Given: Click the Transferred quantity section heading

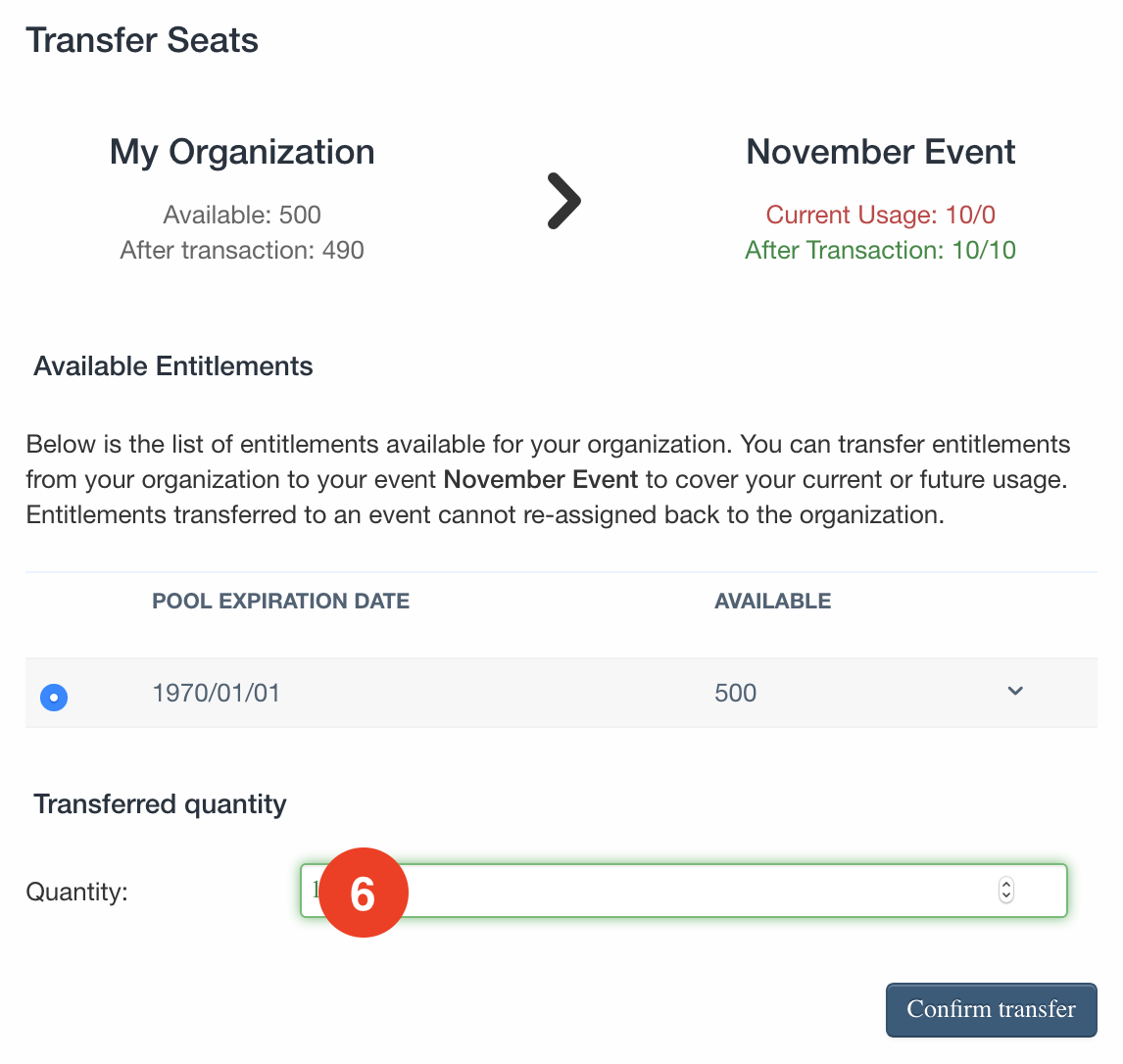Looking at the screenshot, I should pos(160,804).
